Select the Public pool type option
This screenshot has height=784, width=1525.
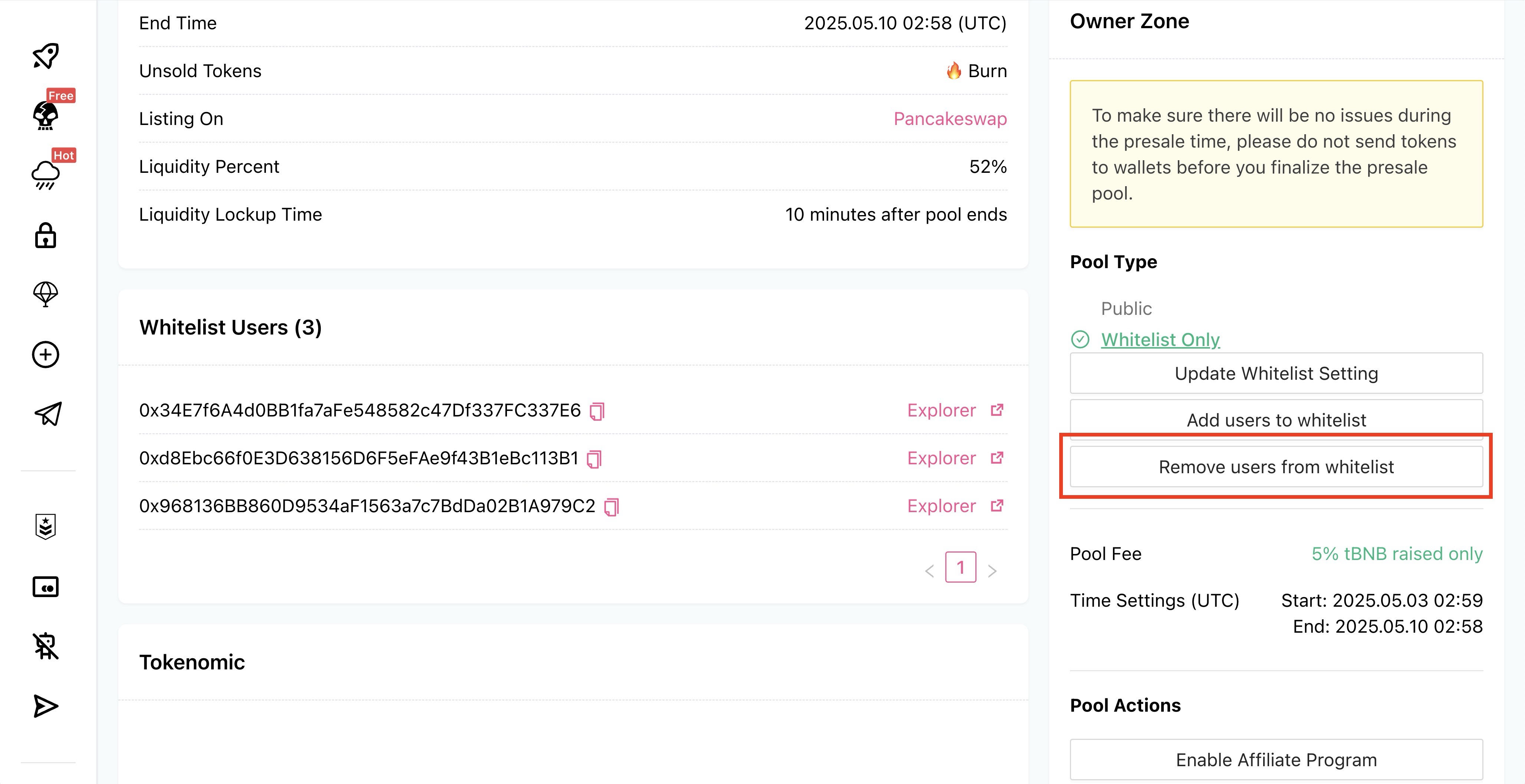[1126, 309]
